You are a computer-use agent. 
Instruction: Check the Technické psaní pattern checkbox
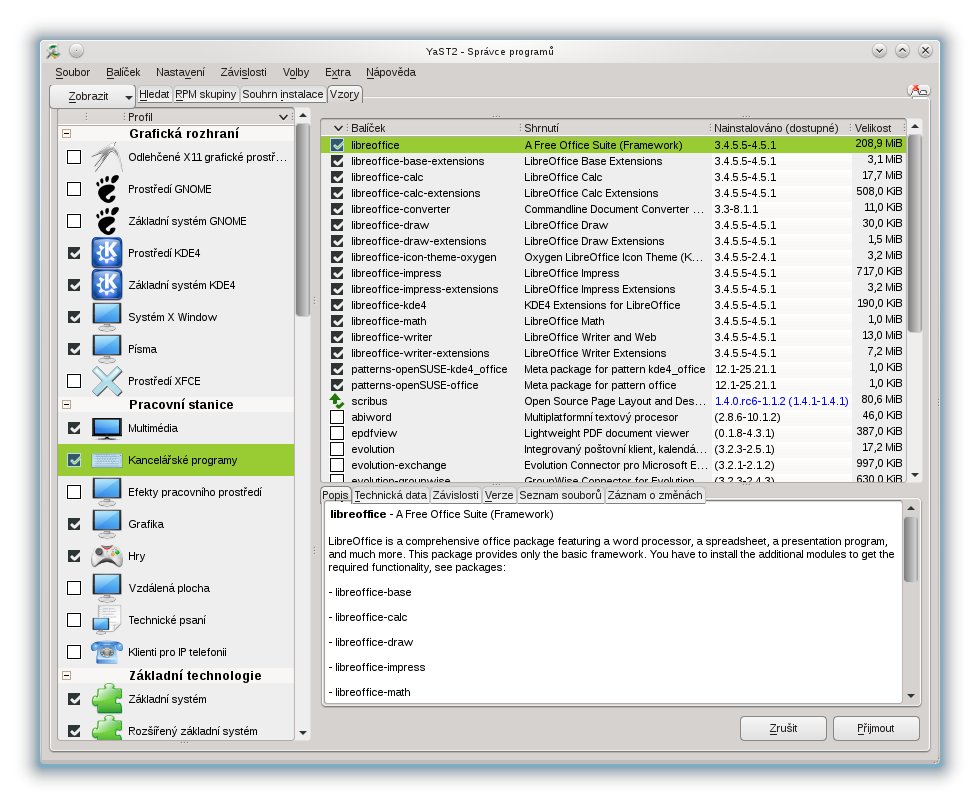(74, 620)
